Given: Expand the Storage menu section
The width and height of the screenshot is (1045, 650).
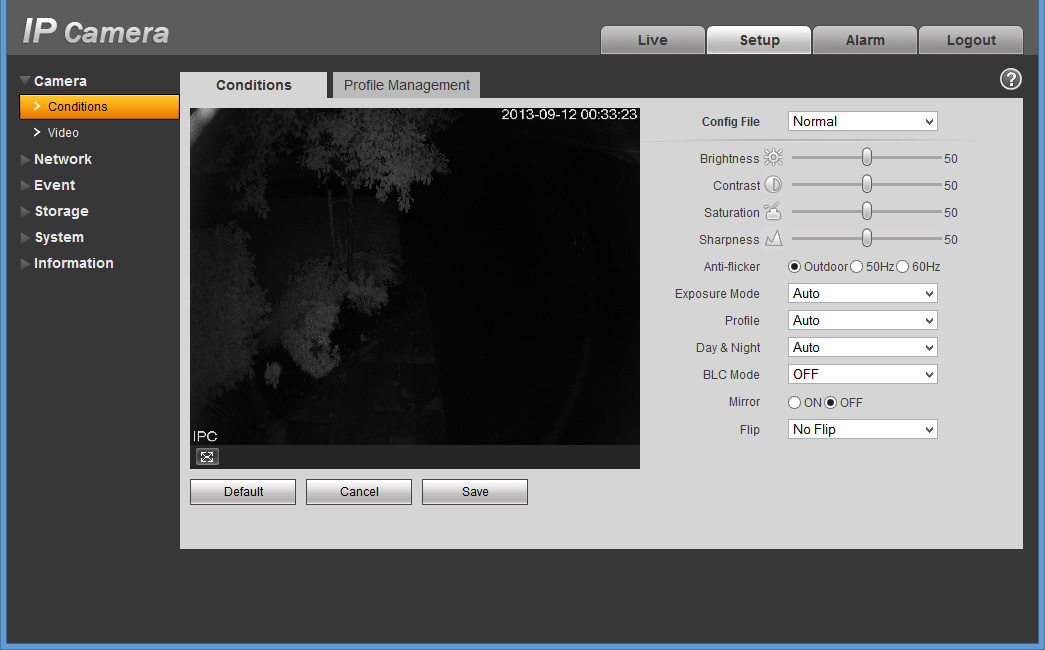Looking at the screenshot, I should point(55,211).
